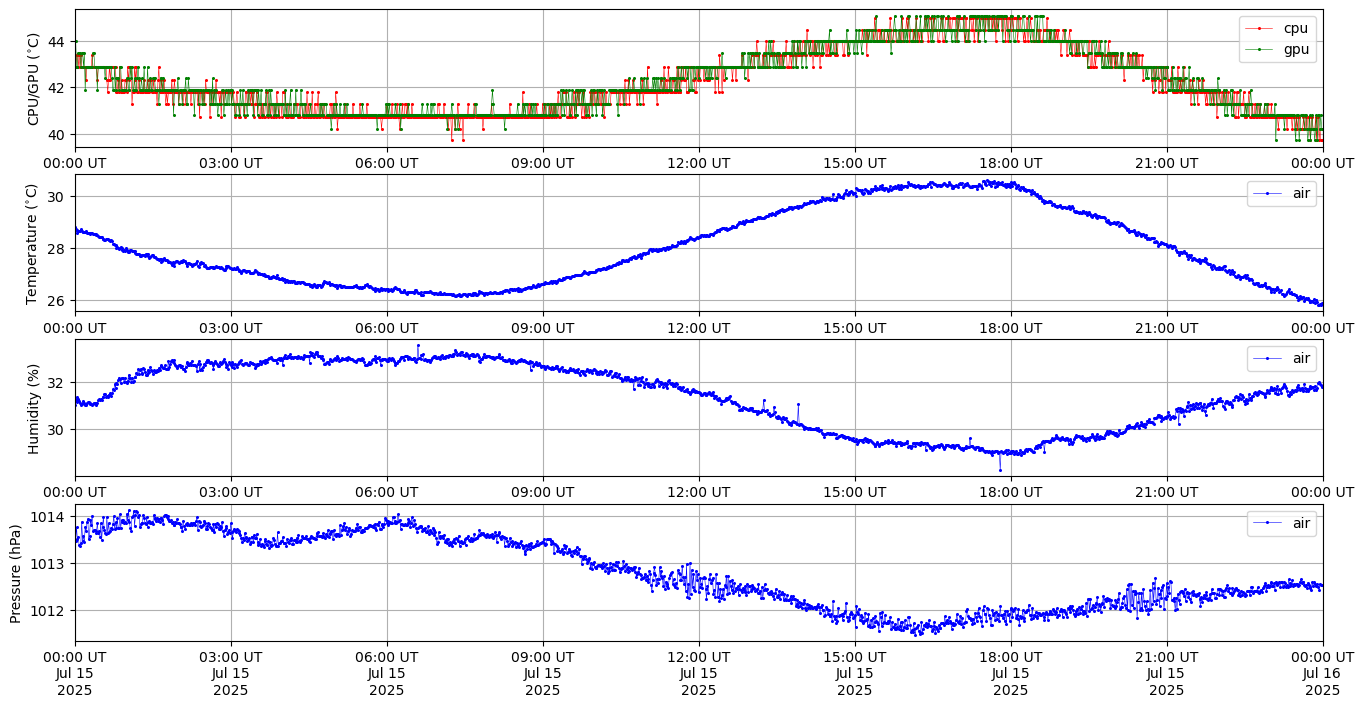The width and height of the screenshot is (1364, 707).
Task: Click '12:00 UT Jul 15 2025' bottom axis label
Action: [699, 674]
